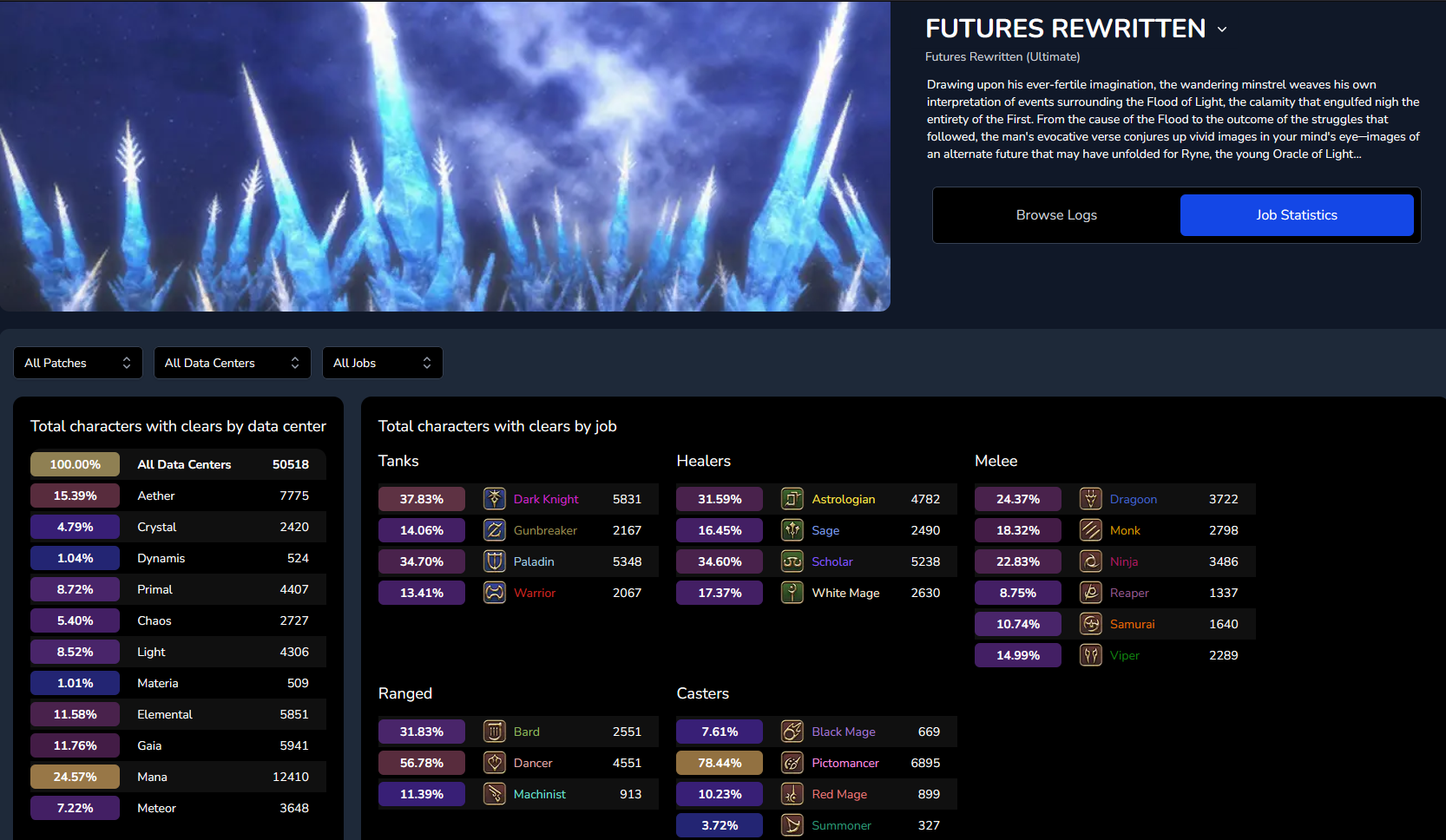Open the Gunbreaker job link
1446x840 pixels.
545,530
